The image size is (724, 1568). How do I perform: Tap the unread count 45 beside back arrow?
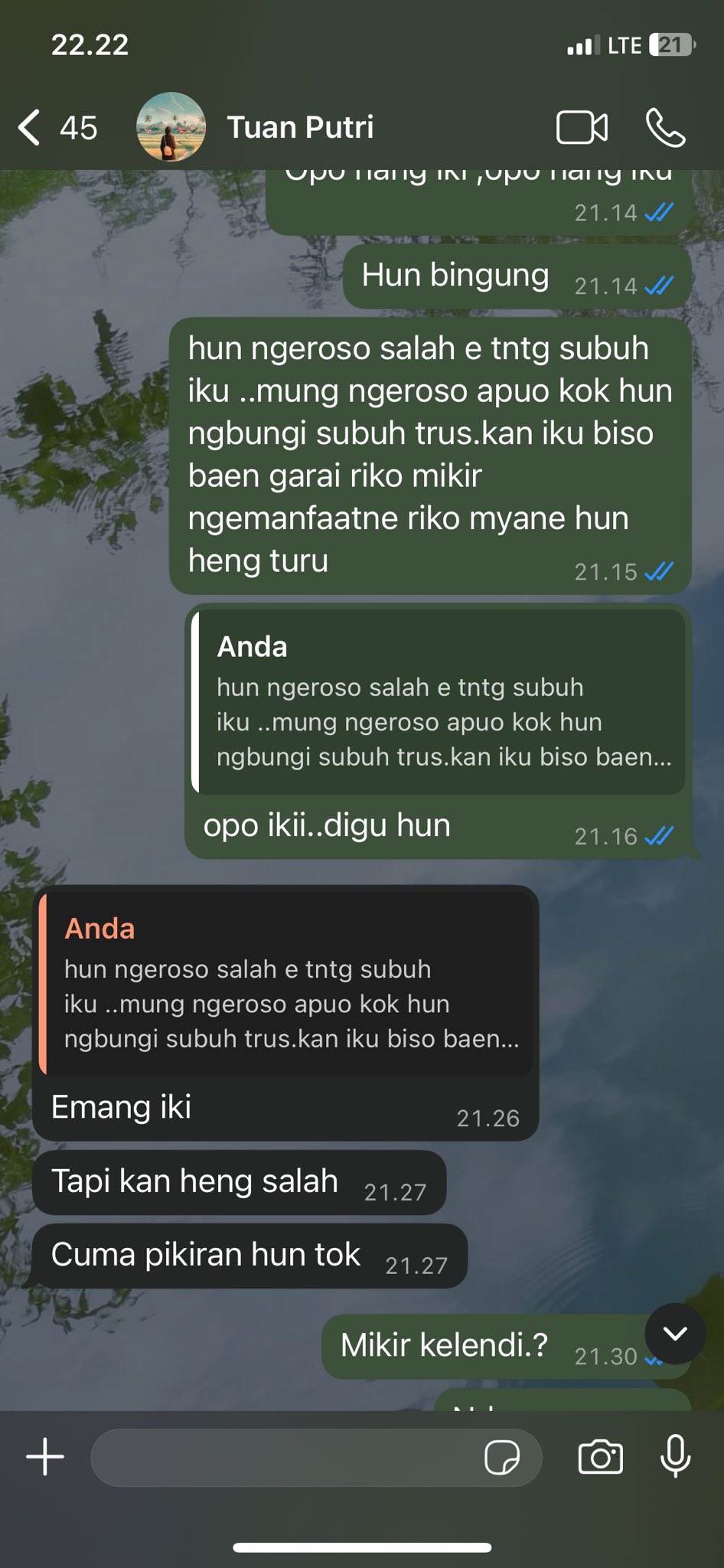[x=79, y=128]
